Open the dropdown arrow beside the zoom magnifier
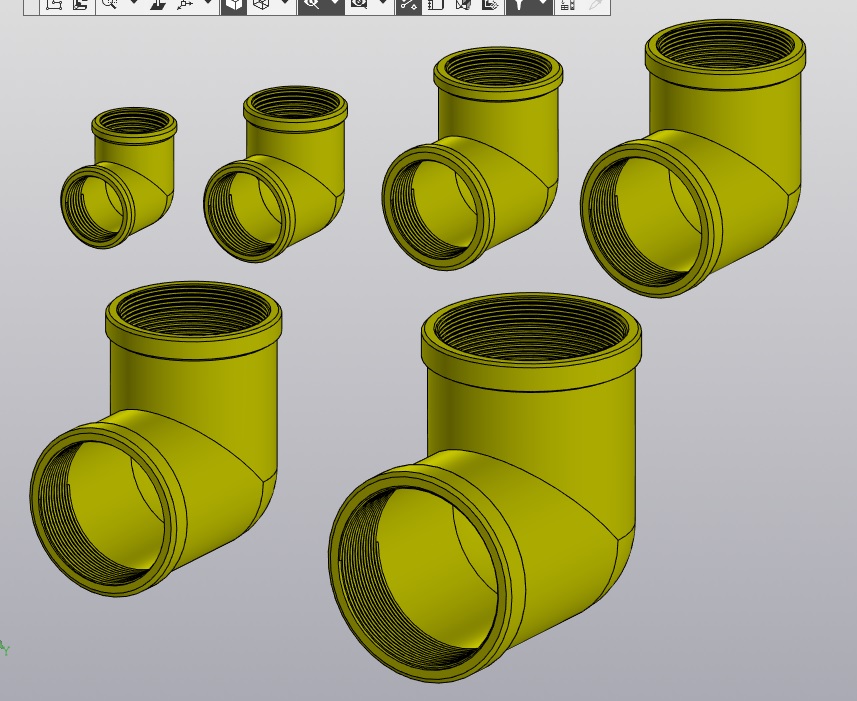The width and height of the screenshot is (857, 701). pos(134,3)
